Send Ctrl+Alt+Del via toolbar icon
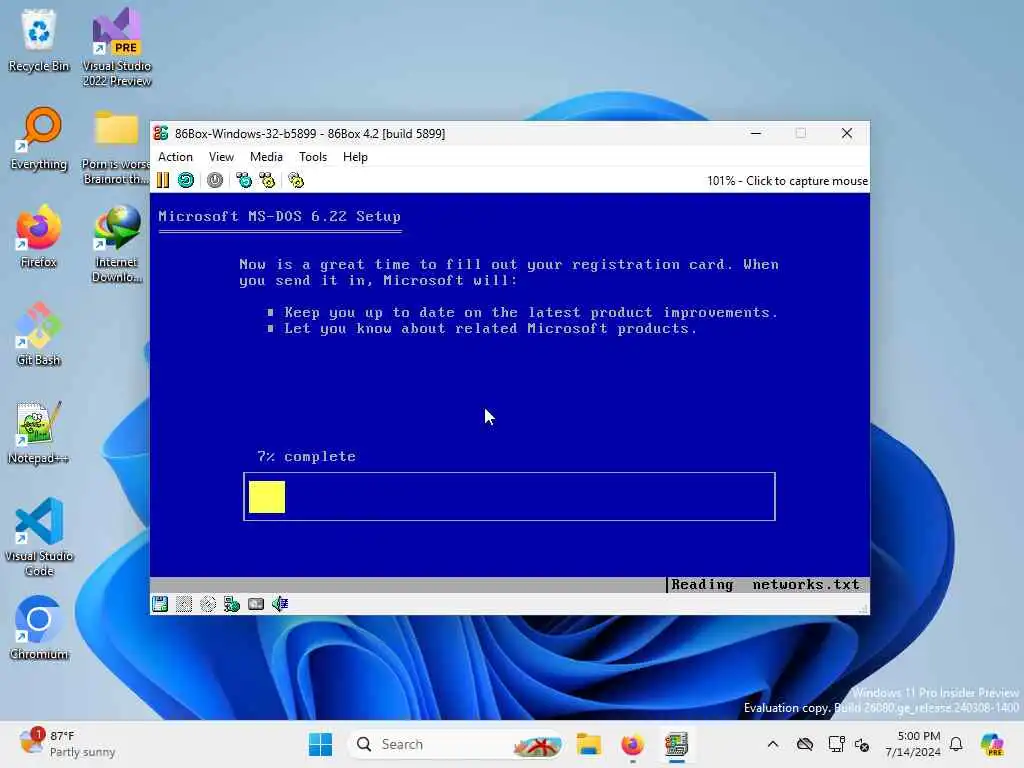Screen dimensions: 1024x768 point(244,180)
